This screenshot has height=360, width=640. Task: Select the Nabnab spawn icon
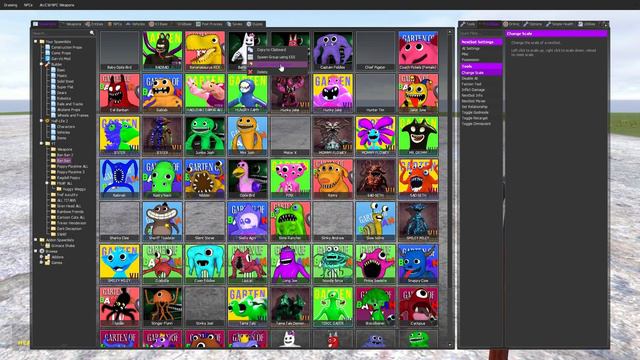tap(119, 179)
